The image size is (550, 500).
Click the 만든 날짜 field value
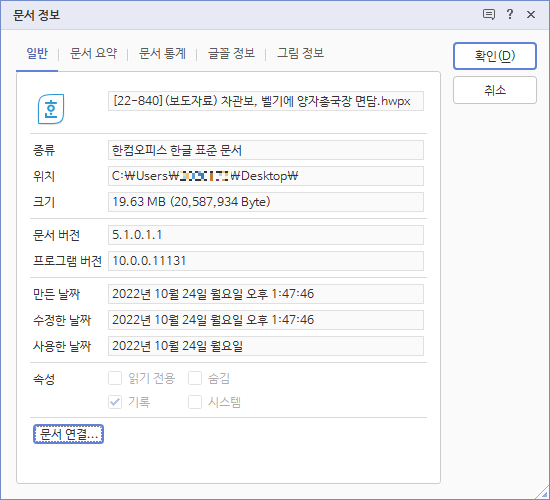[266, 294]
